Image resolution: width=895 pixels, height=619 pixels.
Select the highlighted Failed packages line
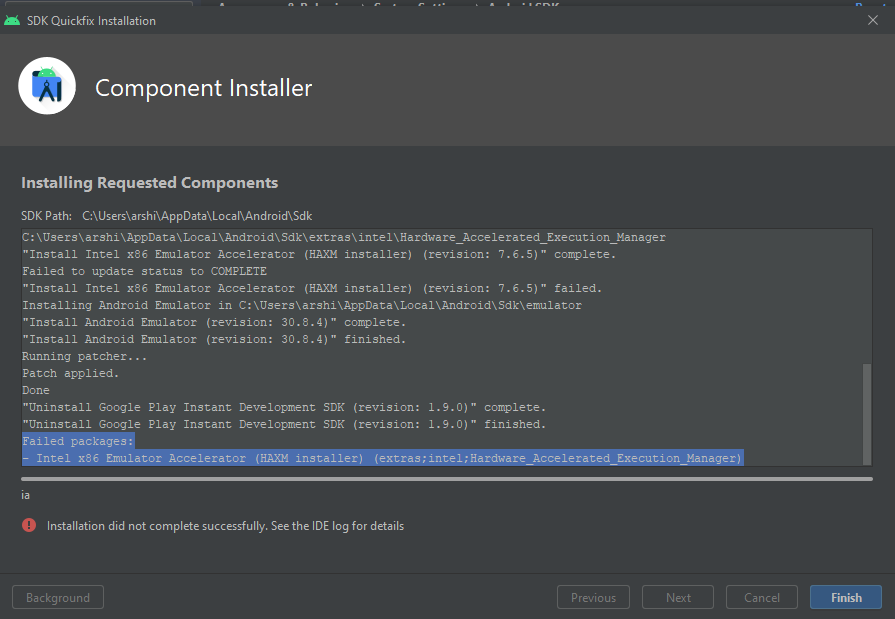point(78,440)
